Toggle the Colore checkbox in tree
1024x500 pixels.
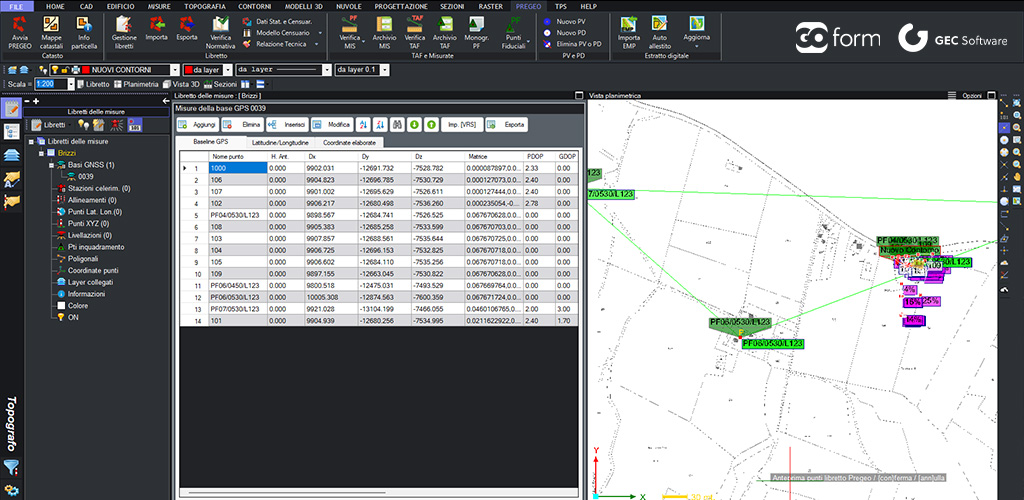click(61, 305)
